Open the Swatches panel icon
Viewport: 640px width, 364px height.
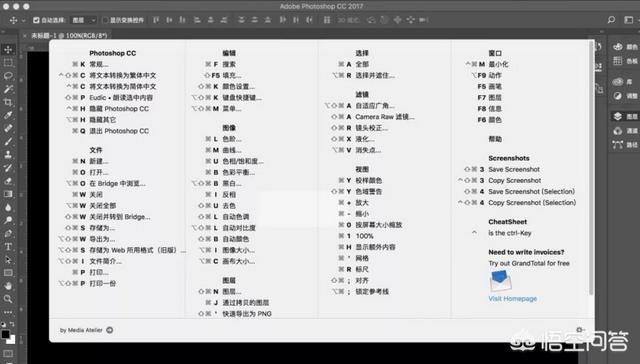coord(618,61)
